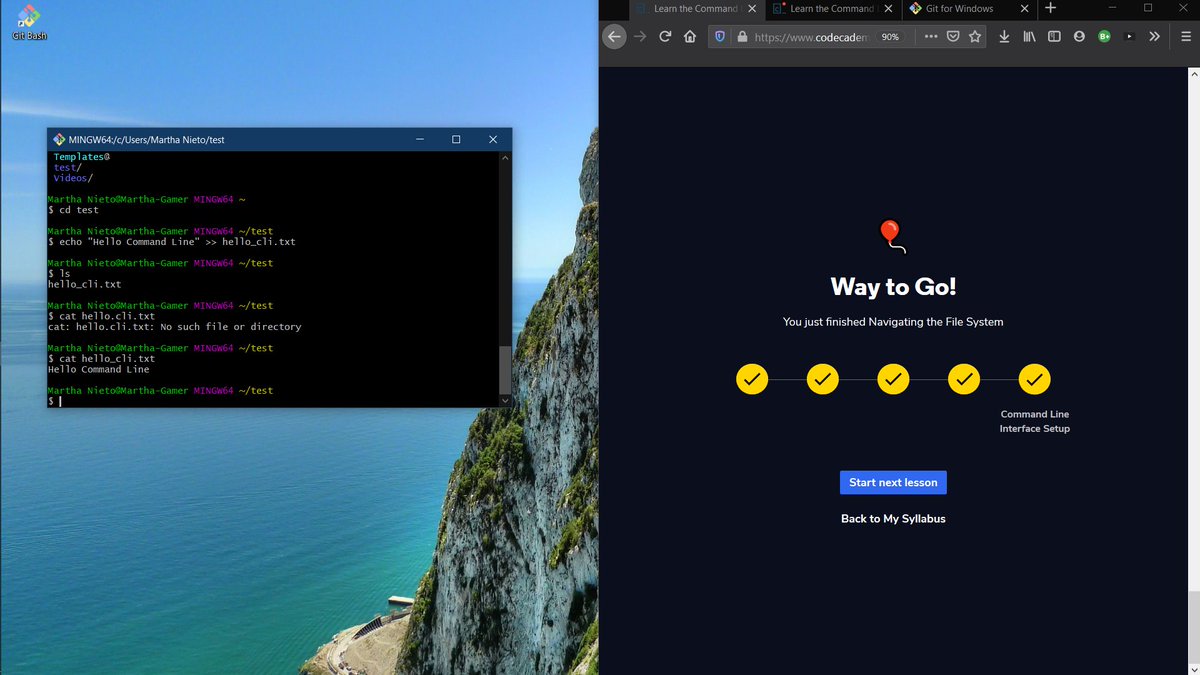
Task: Click the Back to My Syllabus link
Action: pyautogui.click(x=893, y=518)
